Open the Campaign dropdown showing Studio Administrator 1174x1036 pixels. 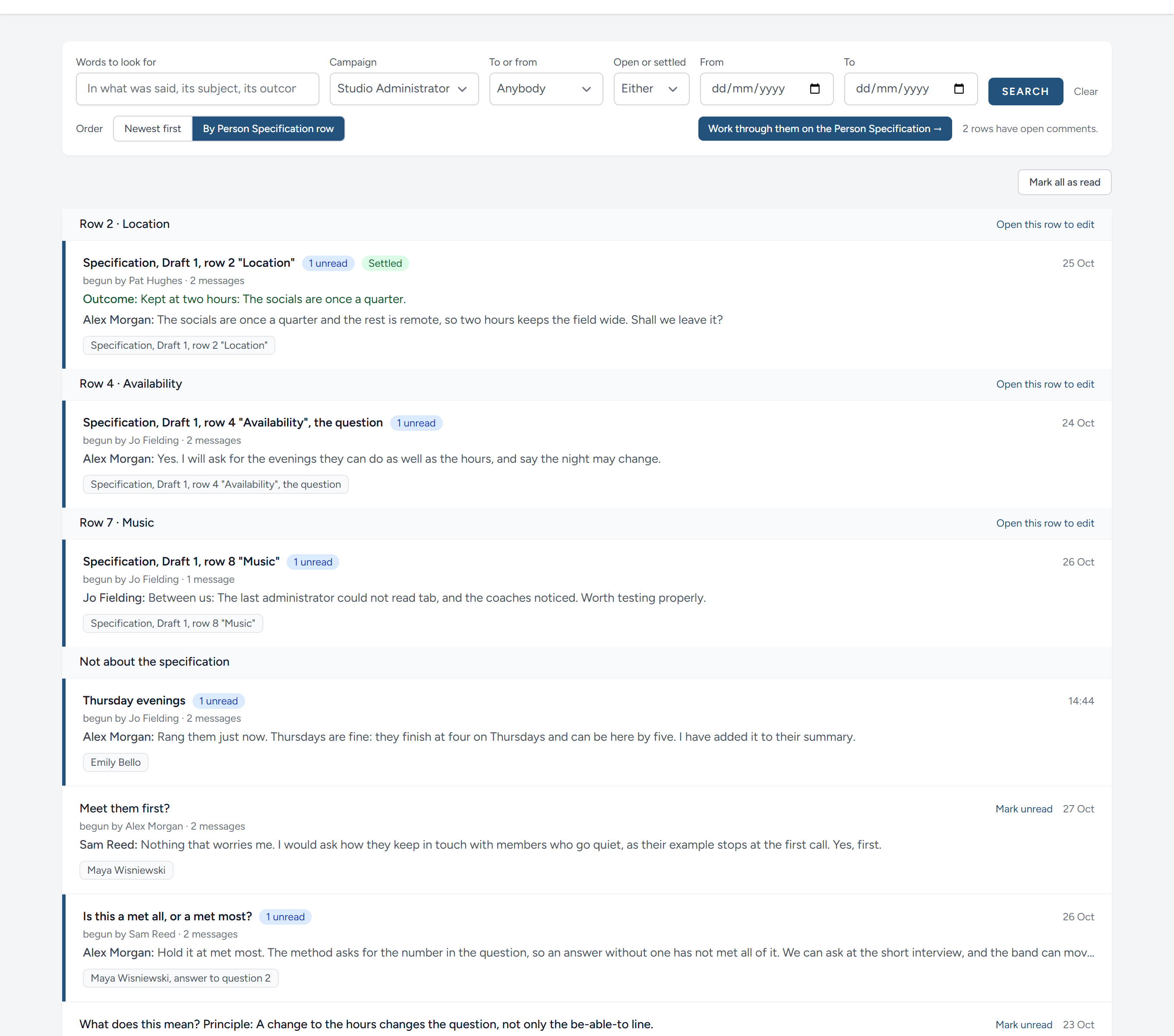404,88
